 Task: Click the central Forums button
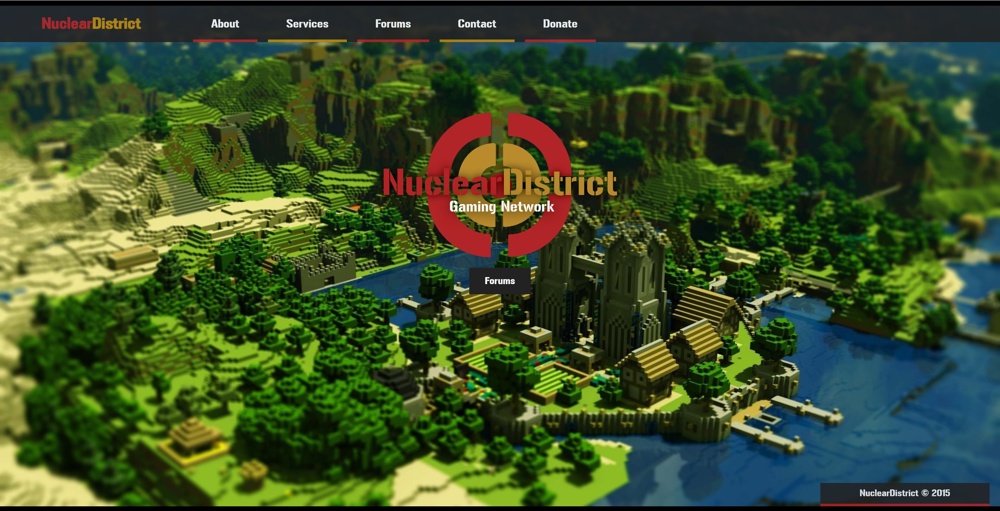point(500,281)
